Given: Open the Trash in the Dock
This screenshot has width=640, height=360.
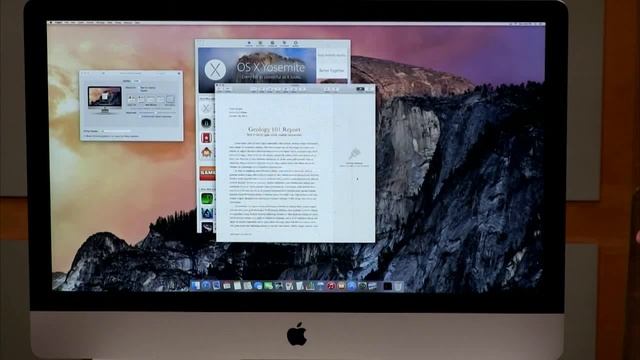Looking at the screenshot, I should point(399,286).
